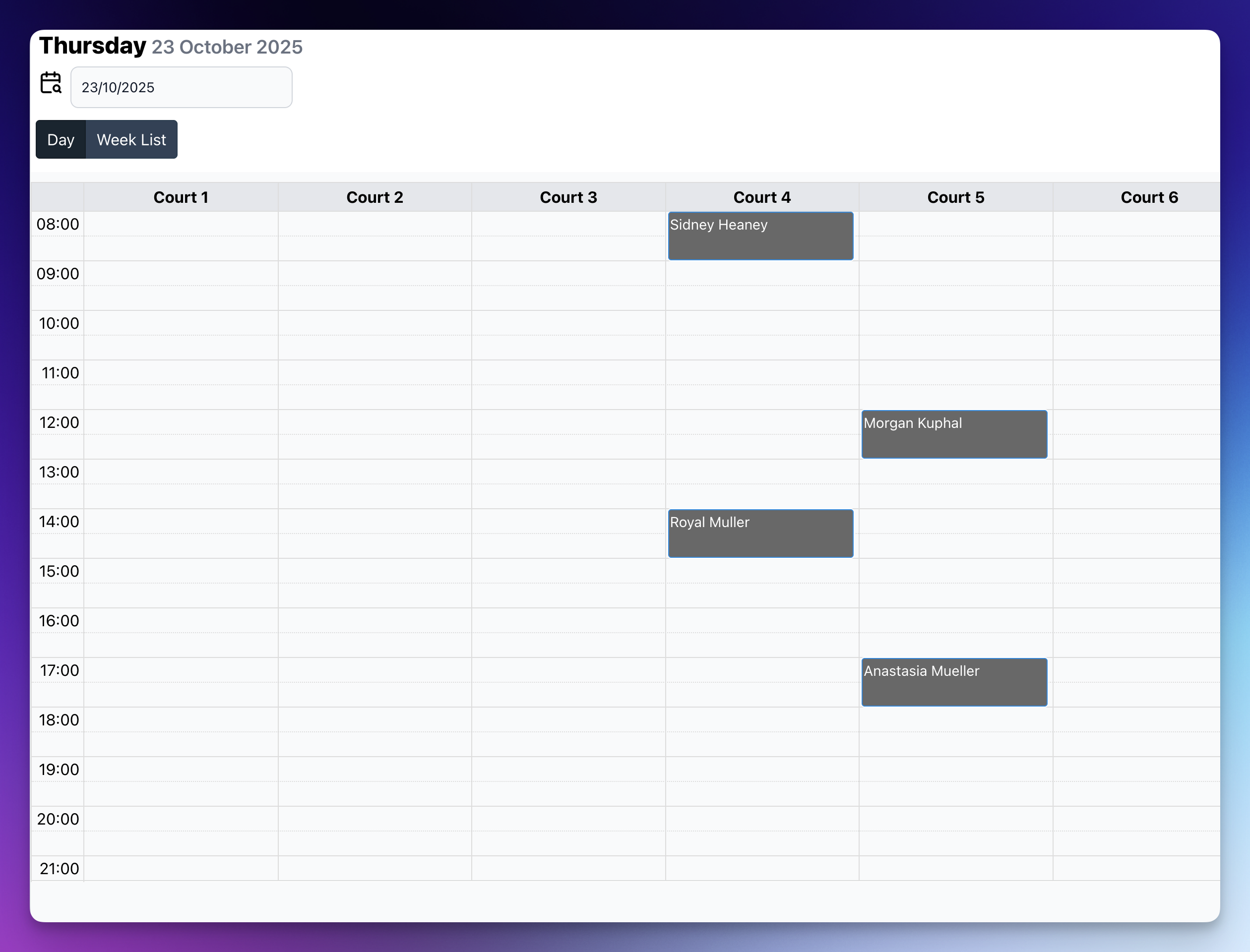The image size is (1250, 952).
Task: Open the calendar date picker icon
Action: click(x=51, y=84)
